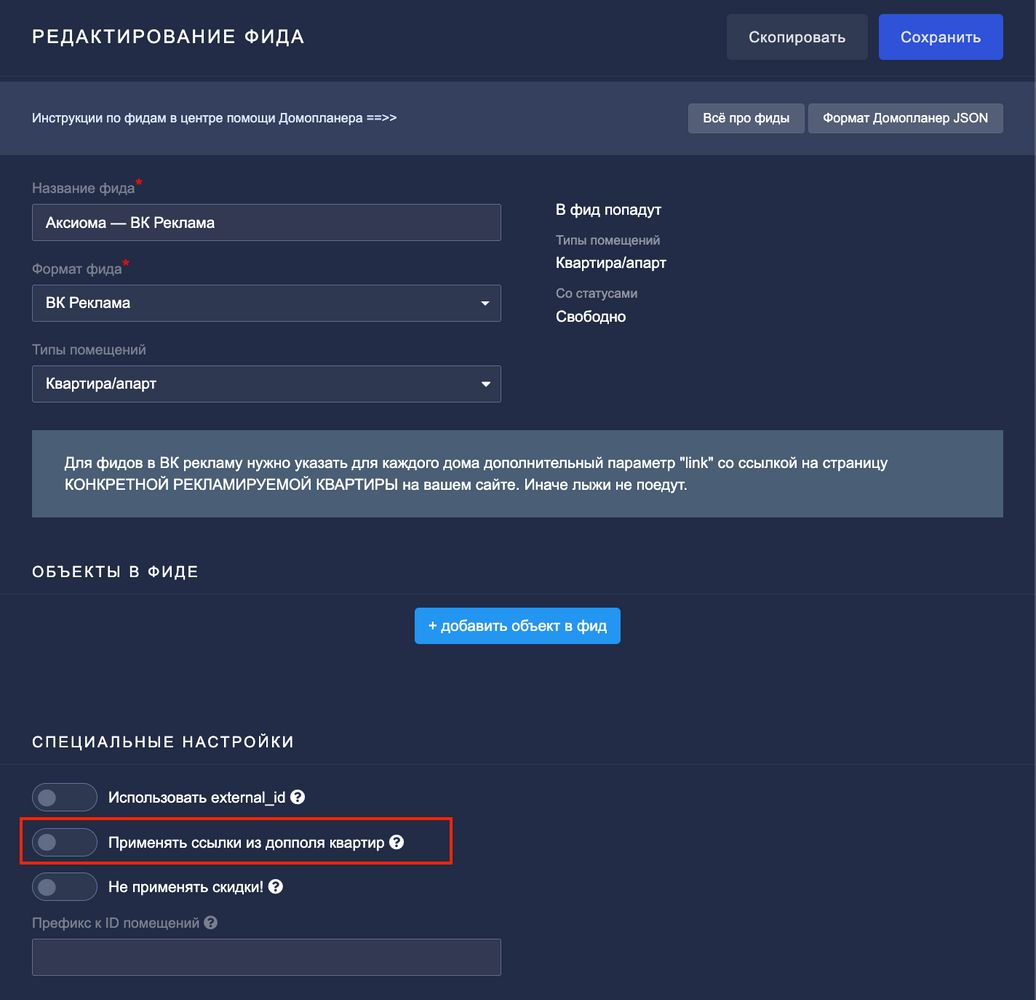Viewport: 1036px width, 1000px height.
Task: Expand the 'Типы помещений' dropdown
Action: point(266,384)
